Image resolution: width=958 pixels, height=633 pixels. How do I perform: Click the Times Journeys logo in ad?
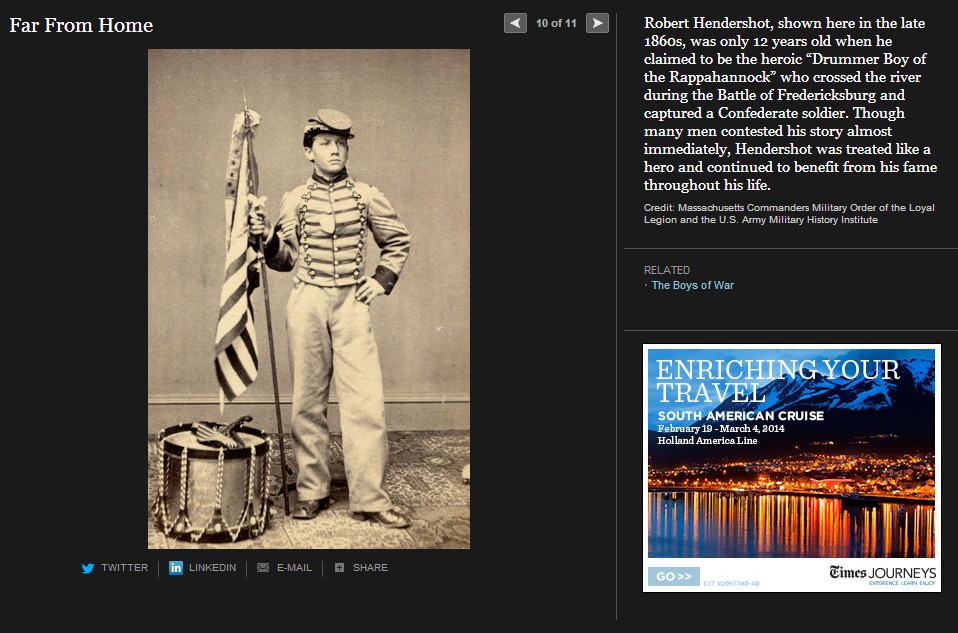coord(882,573)
